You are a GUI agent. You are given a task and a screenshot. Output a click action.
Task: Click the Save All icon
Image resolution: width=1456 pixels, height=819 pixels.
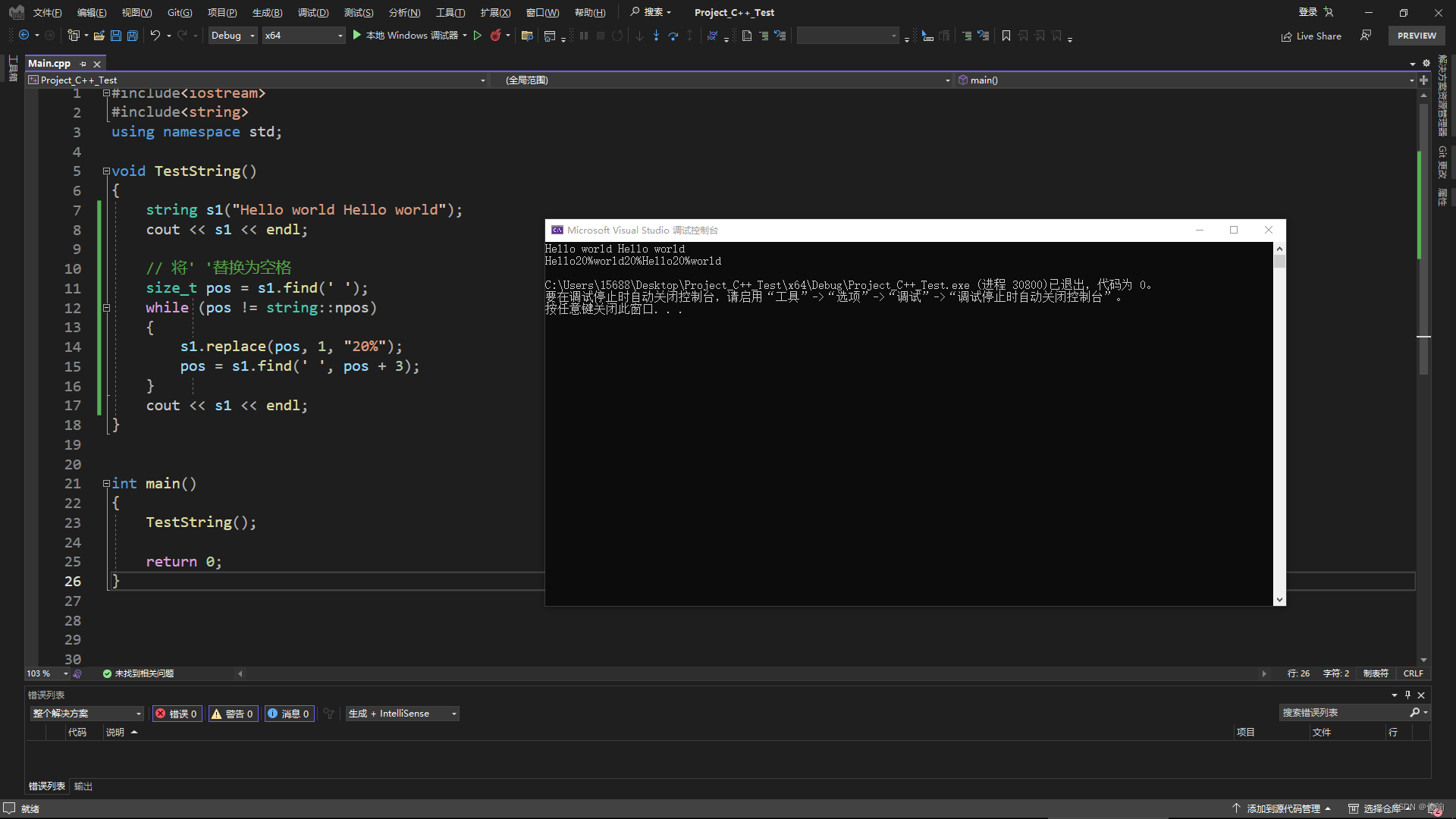tap(133, 36)
